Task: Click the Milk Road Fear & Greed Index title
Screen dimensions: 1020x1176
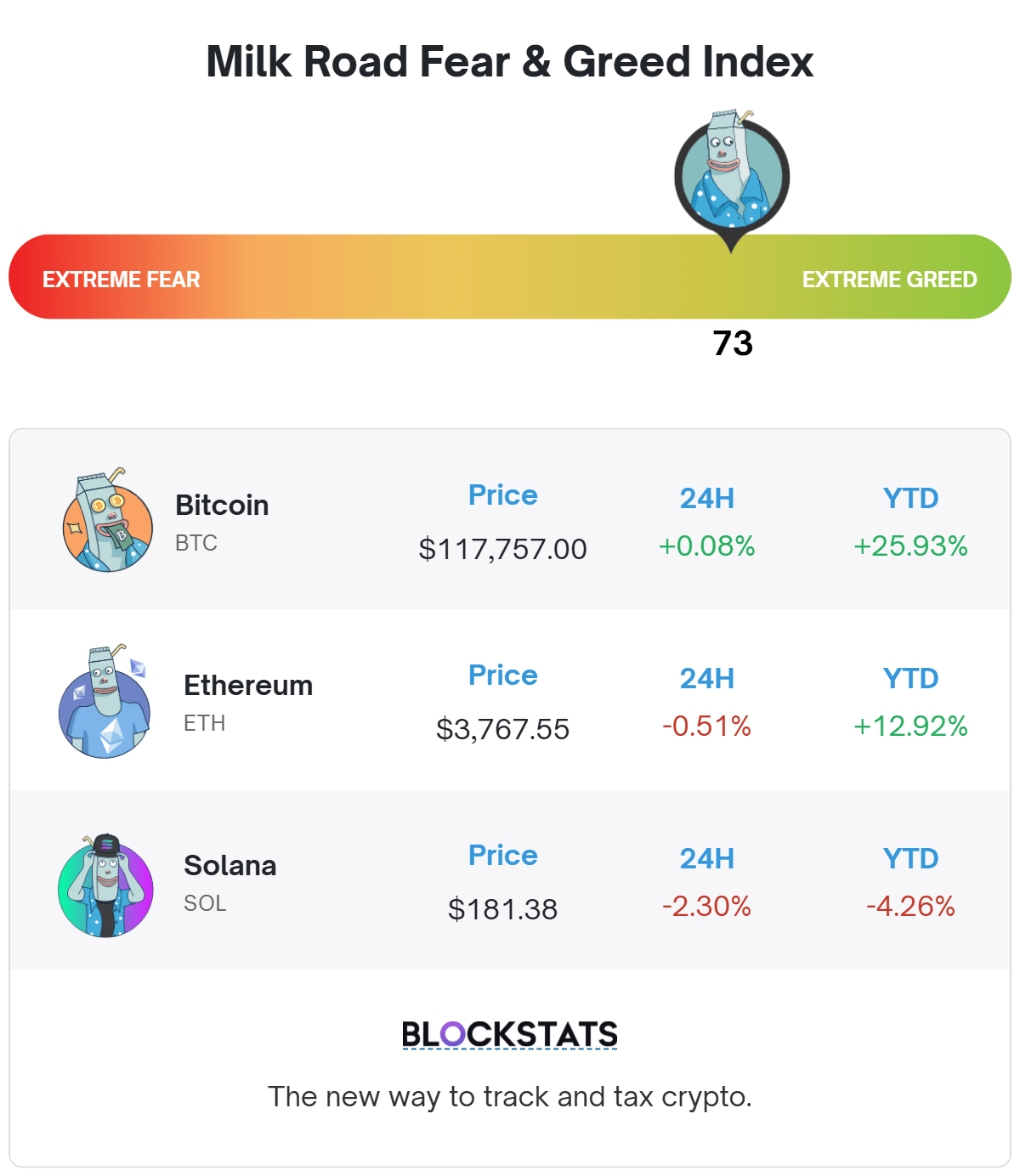Action: tap(510, 62)
